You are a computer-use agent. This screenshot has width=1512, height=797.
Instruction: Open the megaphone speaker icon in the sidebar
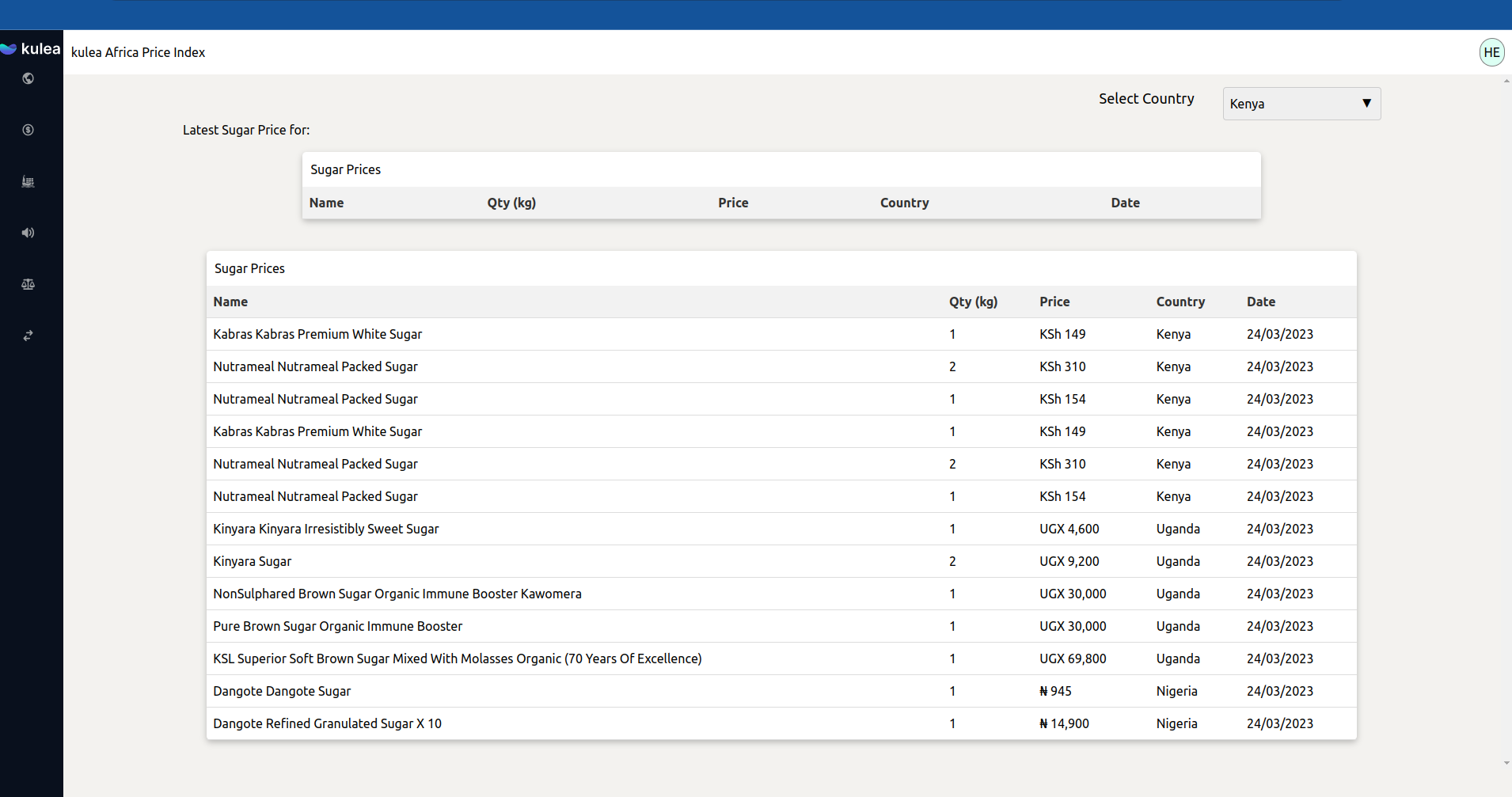point(28,233)
